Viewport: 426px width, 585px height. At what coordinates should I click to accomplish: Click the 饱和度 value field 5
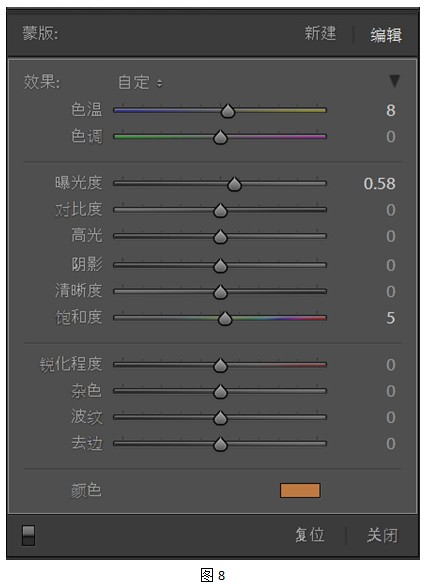pos(391,318)
